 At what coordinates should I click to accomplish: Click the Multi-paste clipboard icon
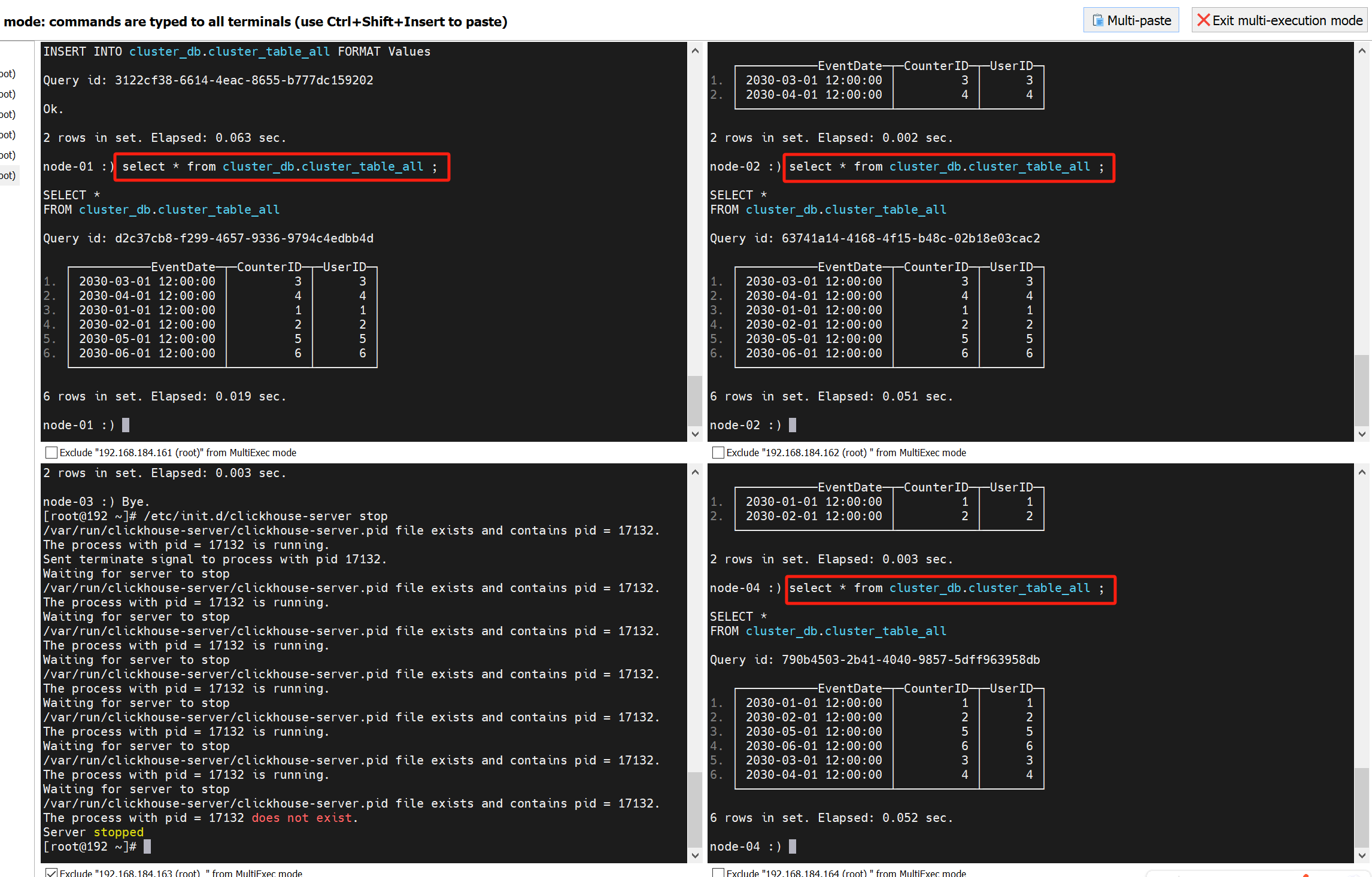tap(1097, 20)
